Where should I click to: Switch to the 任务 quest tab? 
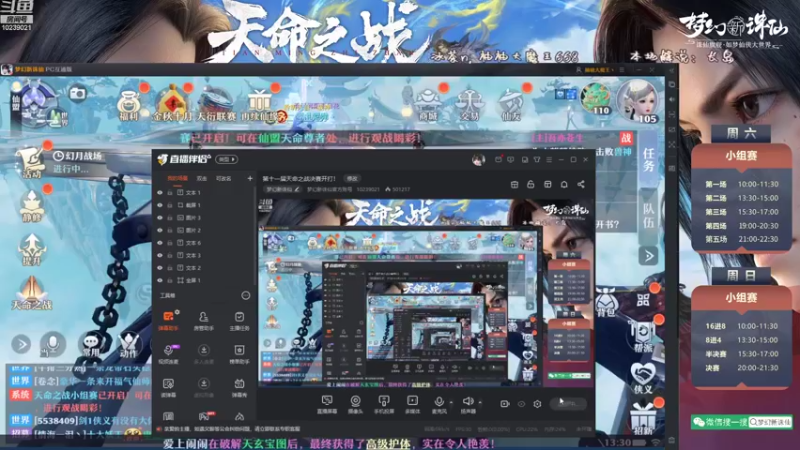coord(648,160)
